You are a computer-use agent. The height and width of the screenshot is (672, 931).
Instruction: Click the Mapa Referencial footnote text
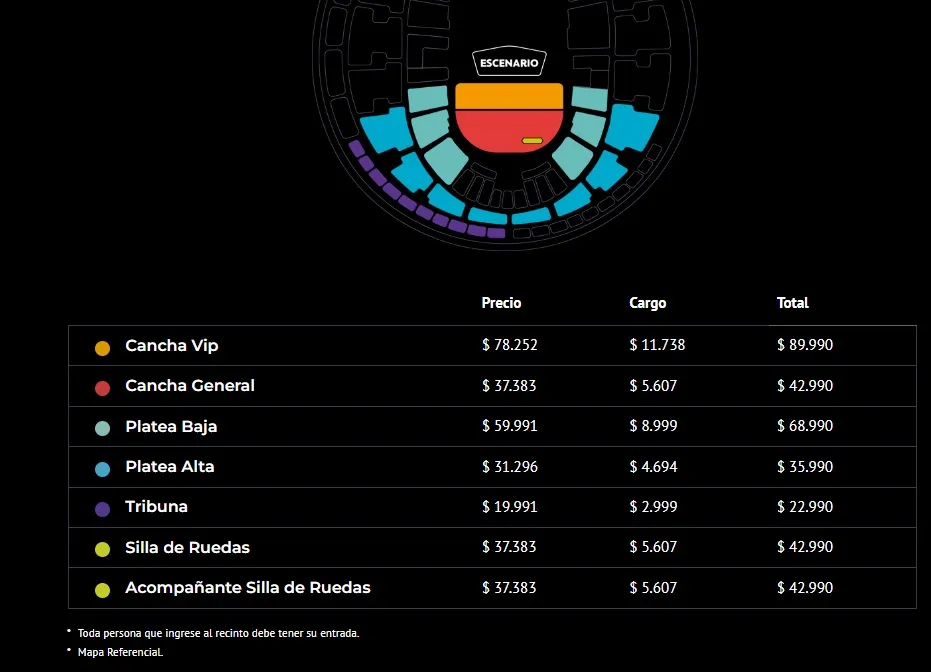click(x=120, y=652)
